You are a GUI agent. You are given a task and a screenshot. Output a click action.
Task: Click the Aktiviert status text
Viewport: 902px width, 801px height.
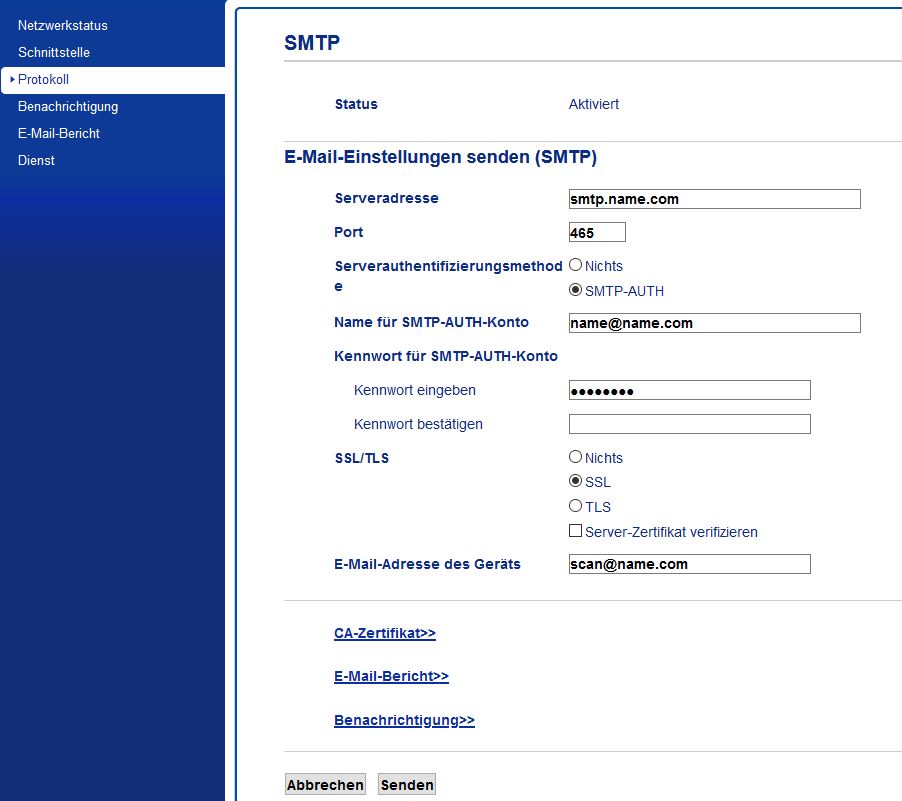tap(594, 104)
